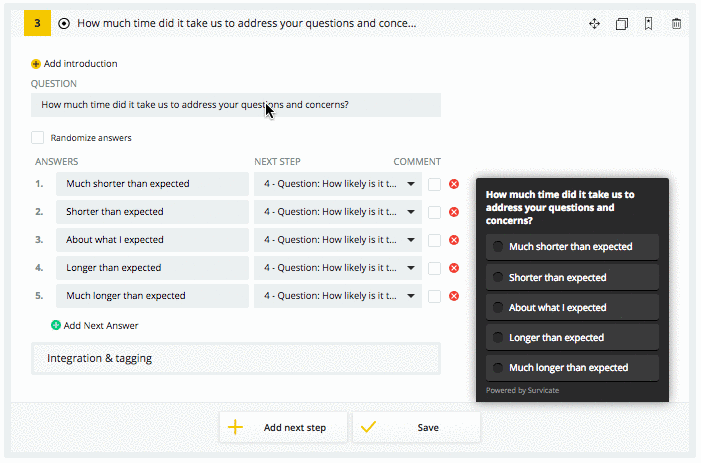Click the yellow plus Add introduction icon
The image size is (701, 463).
click(36, 64)
